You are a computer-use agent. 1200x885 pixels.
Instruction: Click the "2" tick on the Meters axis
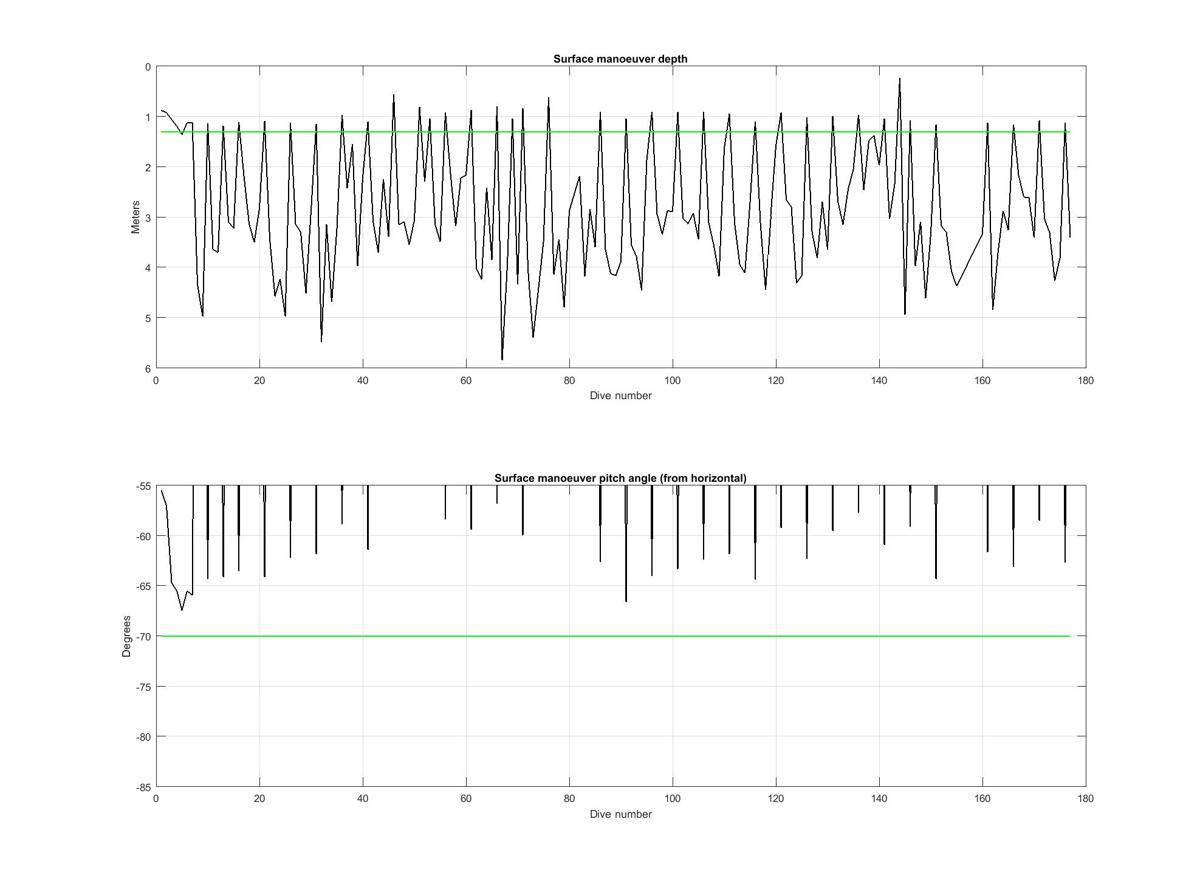point(148,167)
